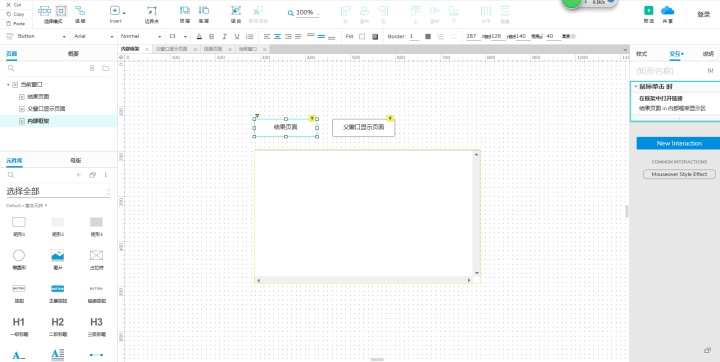This screenshot has height=362, width=720.
Task: Send widget to back icon
Action: pyautogui.click(x=204, y=10)
